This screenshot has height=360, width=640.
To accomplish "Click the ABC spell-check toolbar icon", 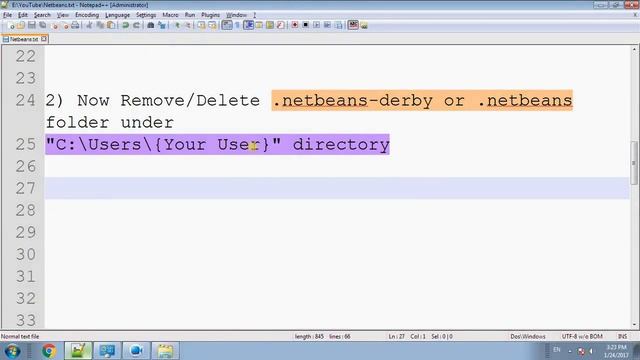I will pyautogui.click(x=353, y=25).
